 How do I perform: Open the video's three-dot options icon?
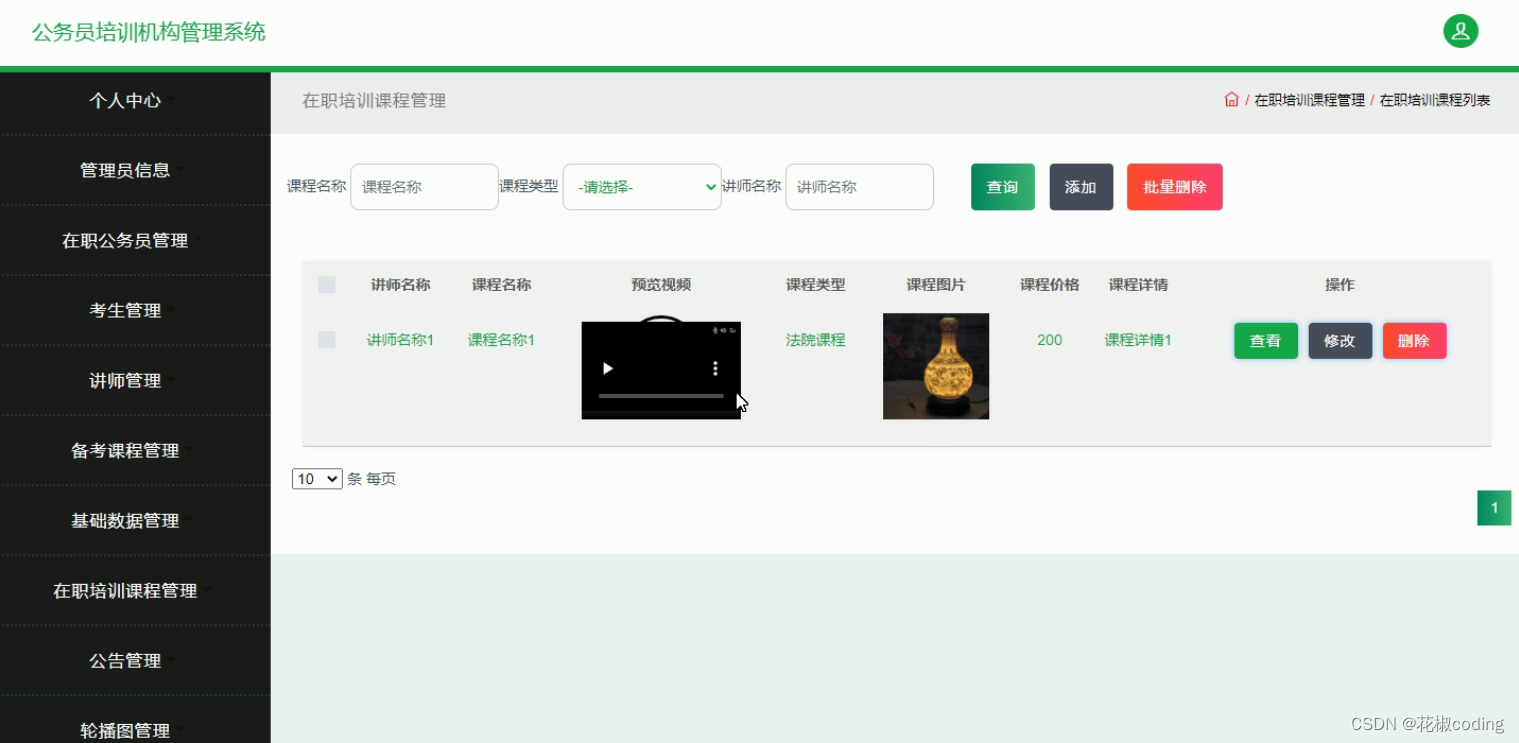click(x=715, y=368)
